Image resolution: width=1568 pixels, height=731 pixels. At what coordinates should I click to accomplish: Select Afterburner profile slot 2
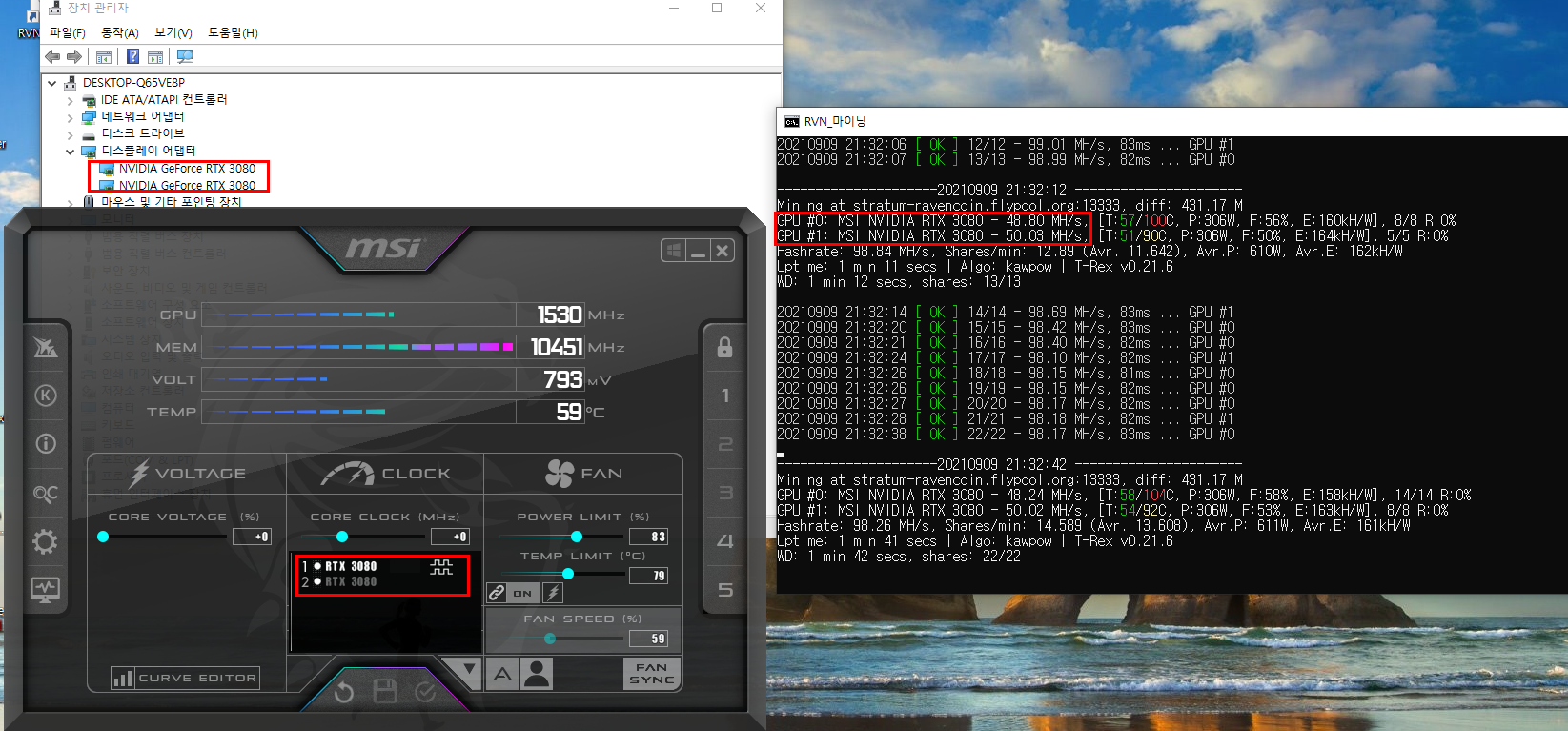coord(725,444)
